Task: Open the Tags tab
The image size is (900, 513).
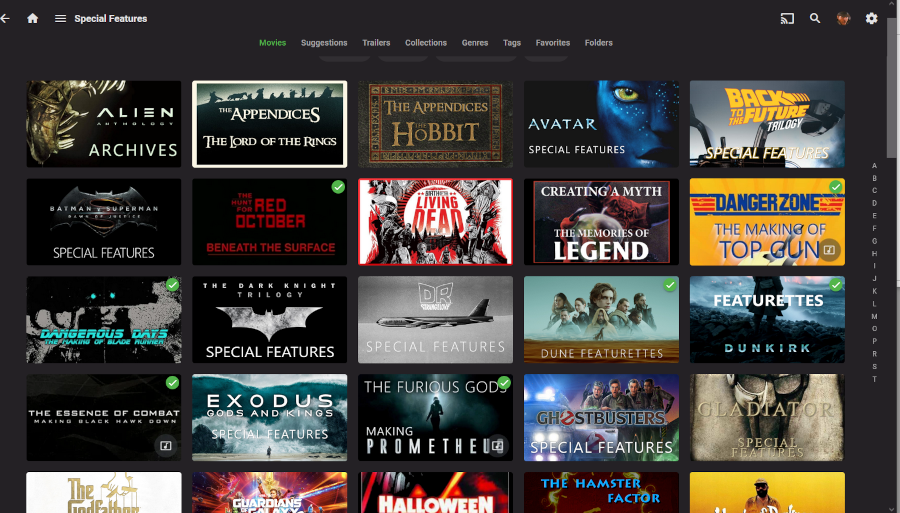Action: click(x=512, y=42)
